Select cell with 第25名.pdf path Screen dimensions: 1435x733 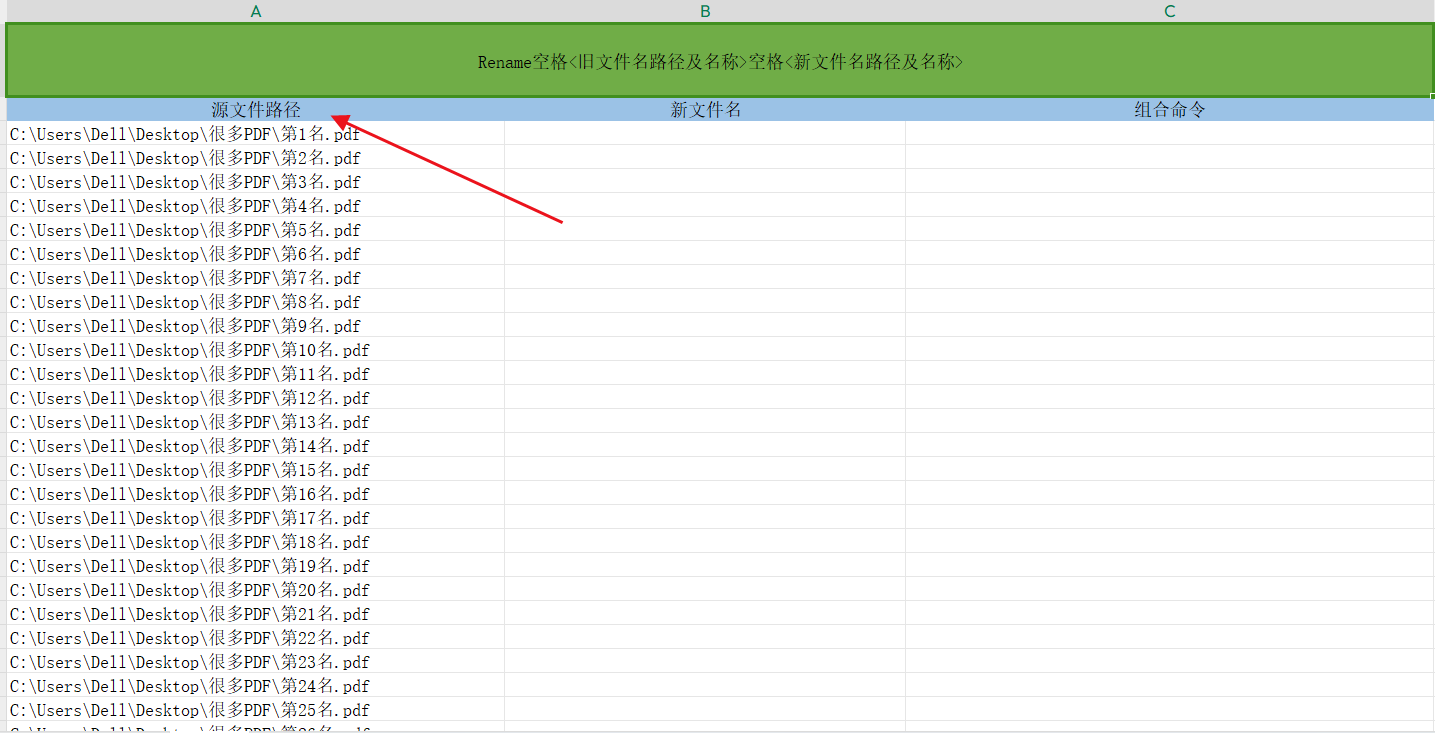pyautogui.click(x=256, y=709)
